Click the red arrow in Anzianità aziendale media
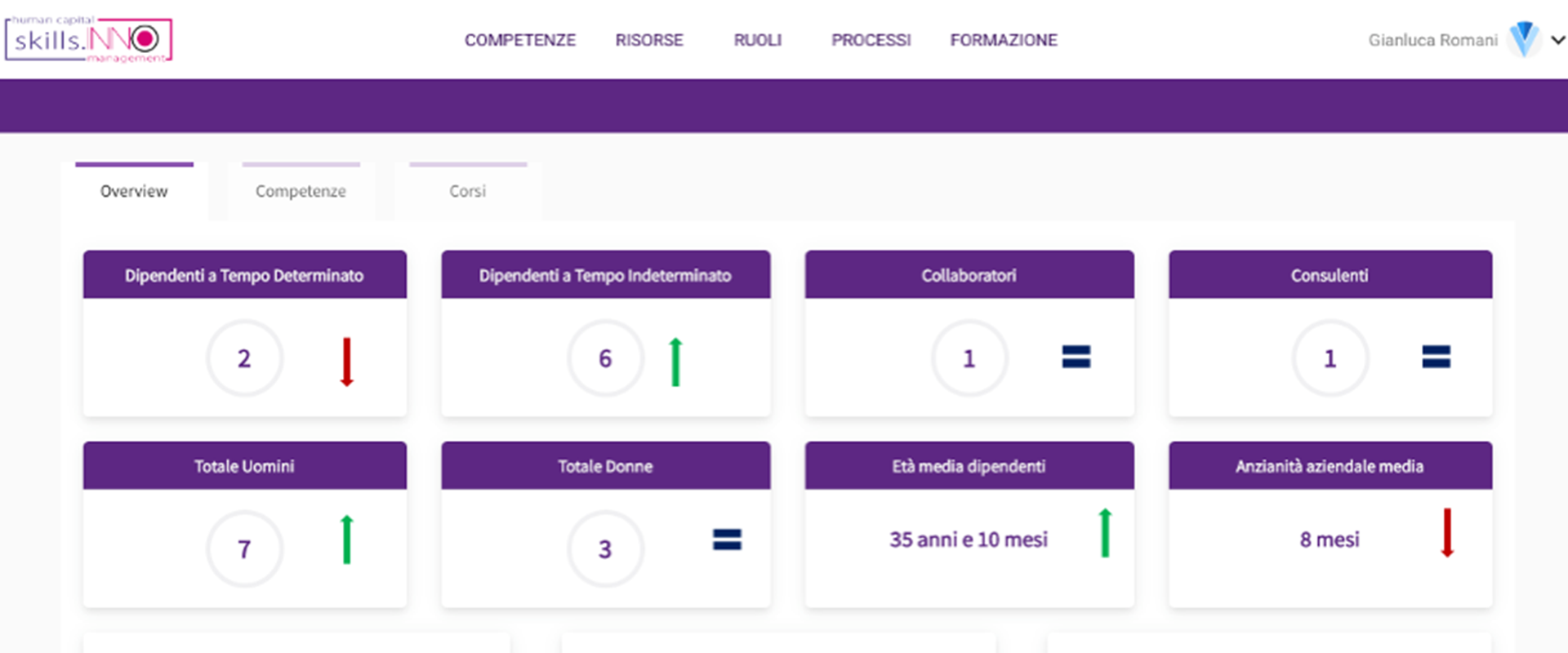 [x=1447, y=533]
